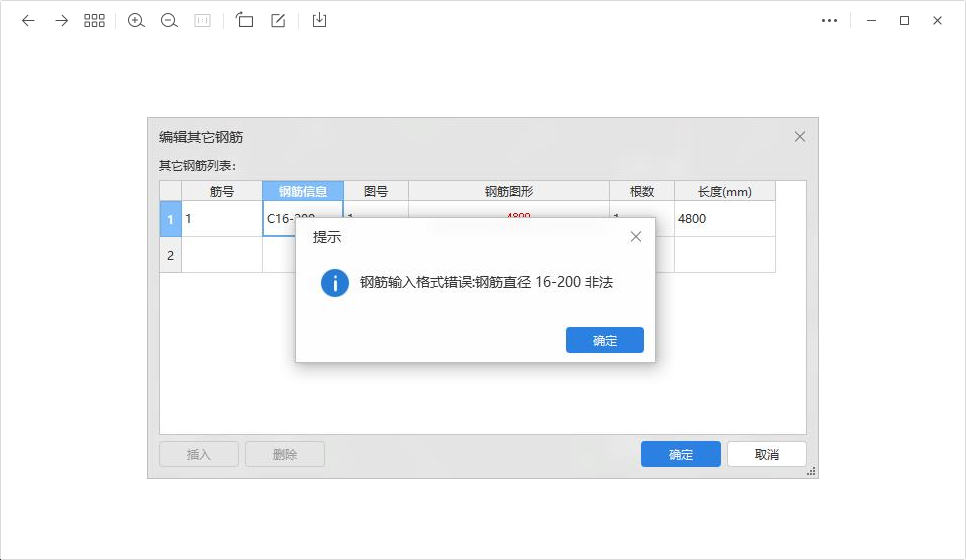Close the 提示 message dialog
This screenshot has width=966, height=560.
click(636, 237)
